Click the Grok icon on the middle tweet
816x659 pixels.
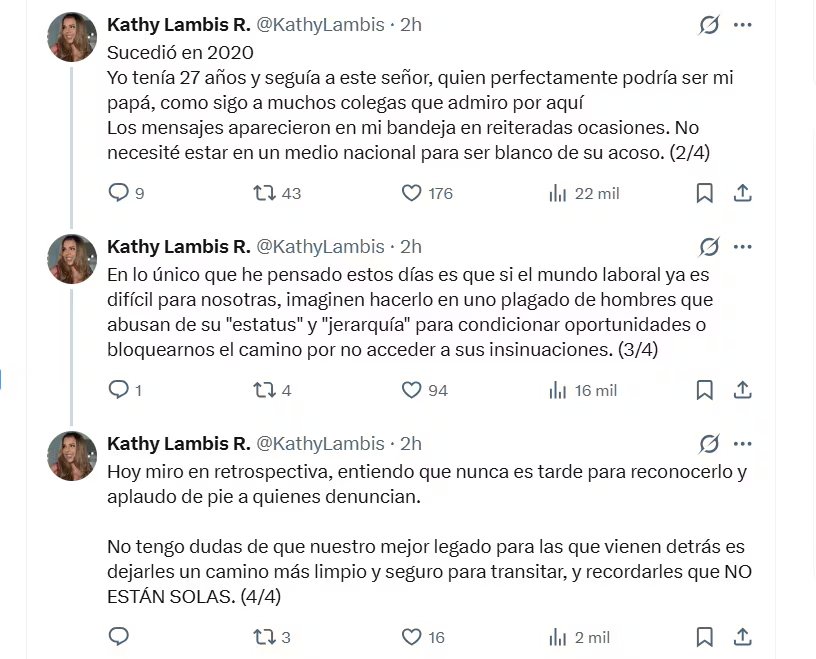click(x=708, y=246)
